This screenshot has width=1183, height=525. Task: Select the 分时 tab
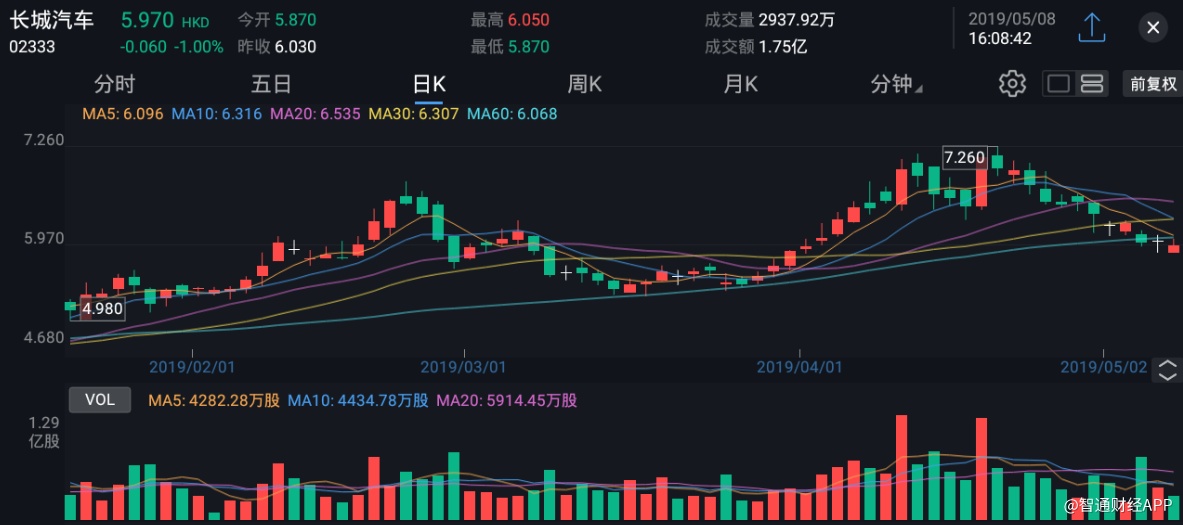click(114, 84)
